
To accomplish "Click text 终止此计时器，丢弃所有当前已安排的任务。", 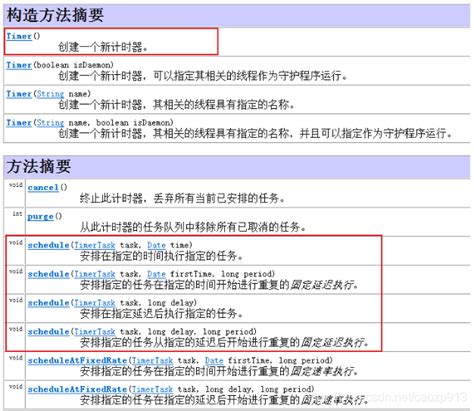I will [x=182, y=198].
